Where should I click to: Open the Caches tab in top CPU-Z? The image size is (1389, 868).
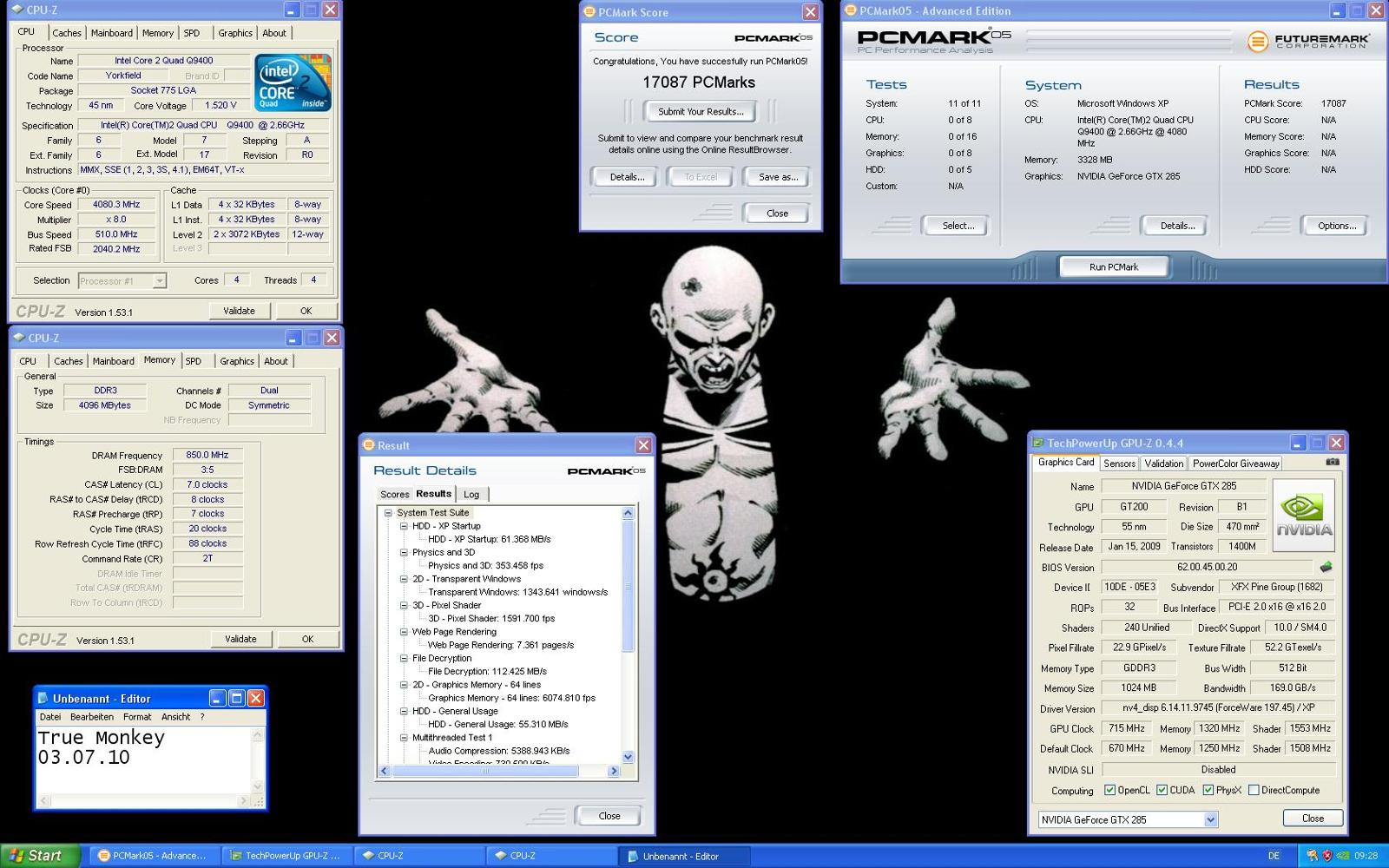coord(67,33)
